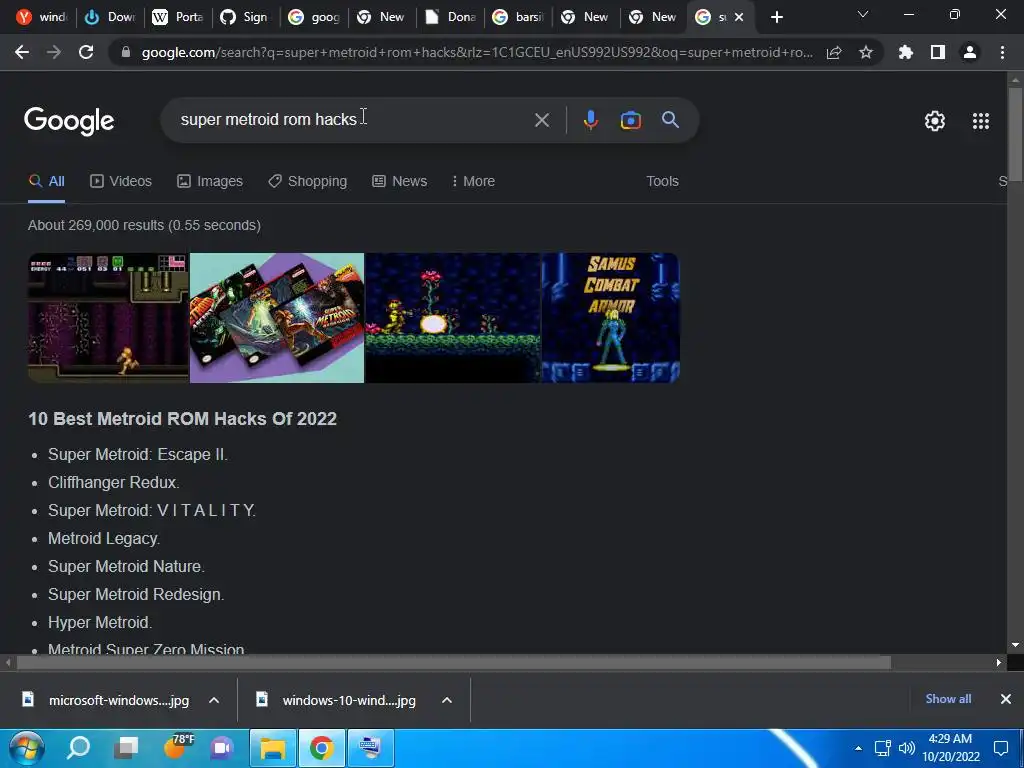Switch to the Videos results tab

pos(121,181)
